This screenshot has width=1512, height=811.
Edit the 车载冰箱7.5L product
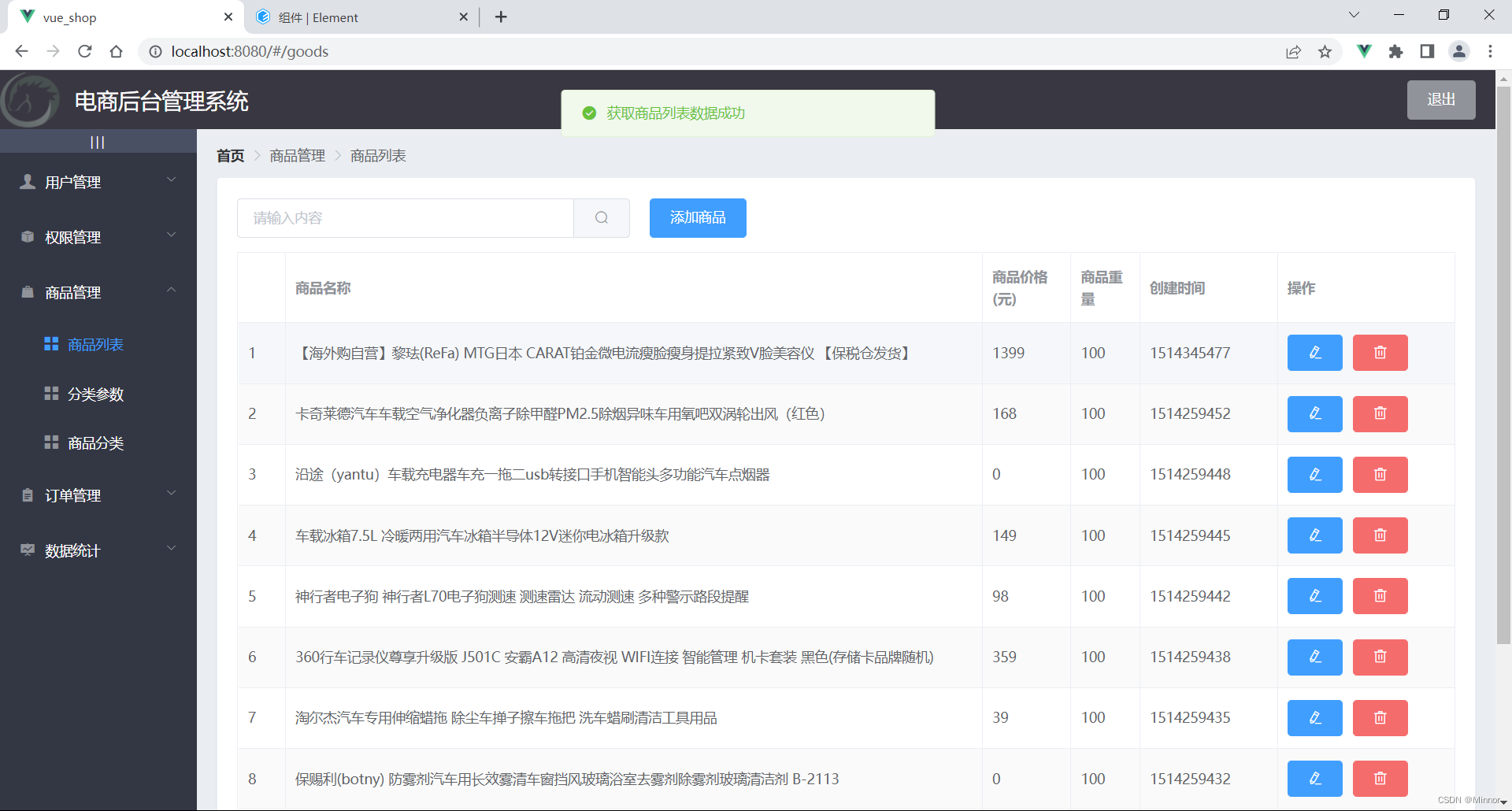(x=1314, y=535)
